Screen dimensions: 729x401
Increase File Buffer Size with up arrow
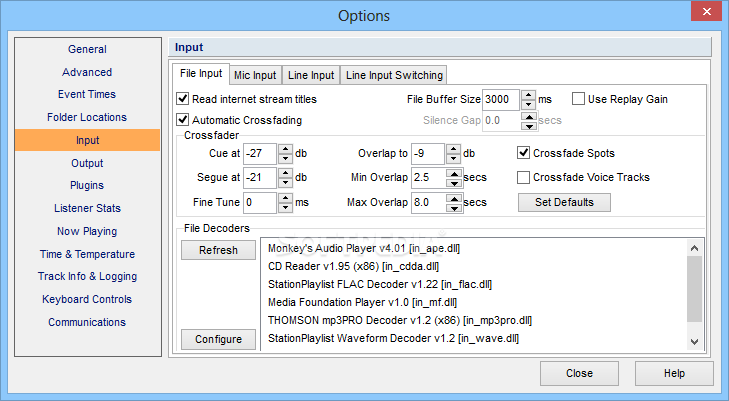pos(528,95)
